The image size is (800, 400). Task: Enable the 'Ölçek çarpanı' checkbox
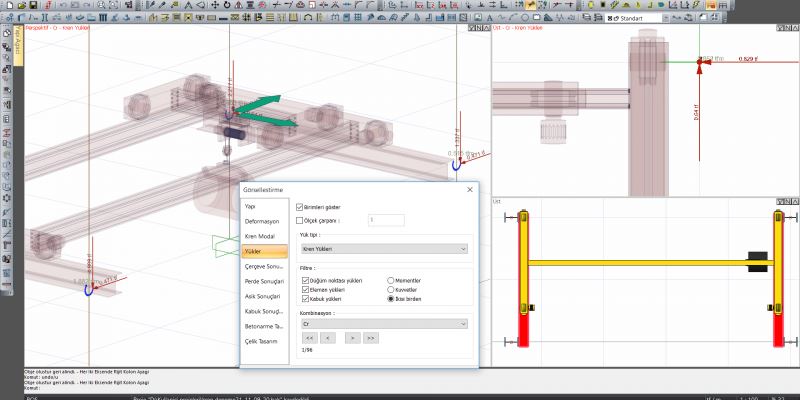(x=301, y=219)
